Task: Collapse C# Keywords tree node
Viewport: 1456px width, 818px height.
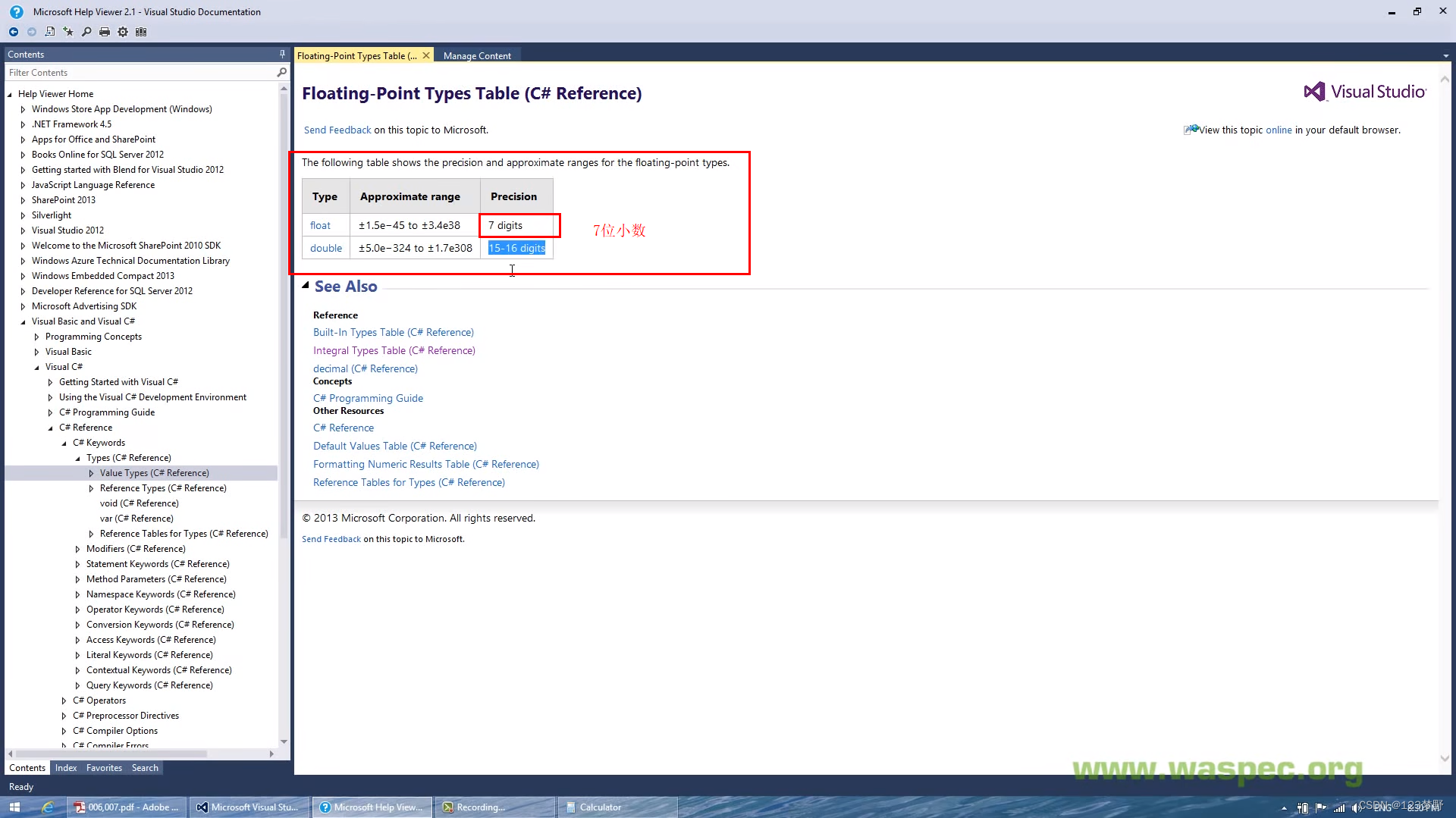Action: pos(64,443)
